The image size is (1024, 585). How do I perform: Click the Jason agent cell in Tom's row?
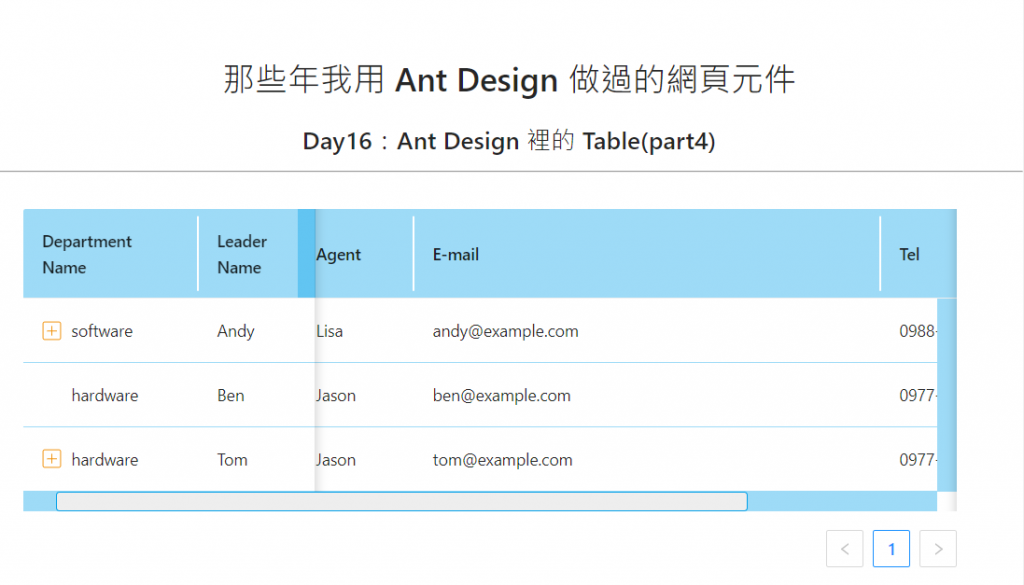(364, 459)
